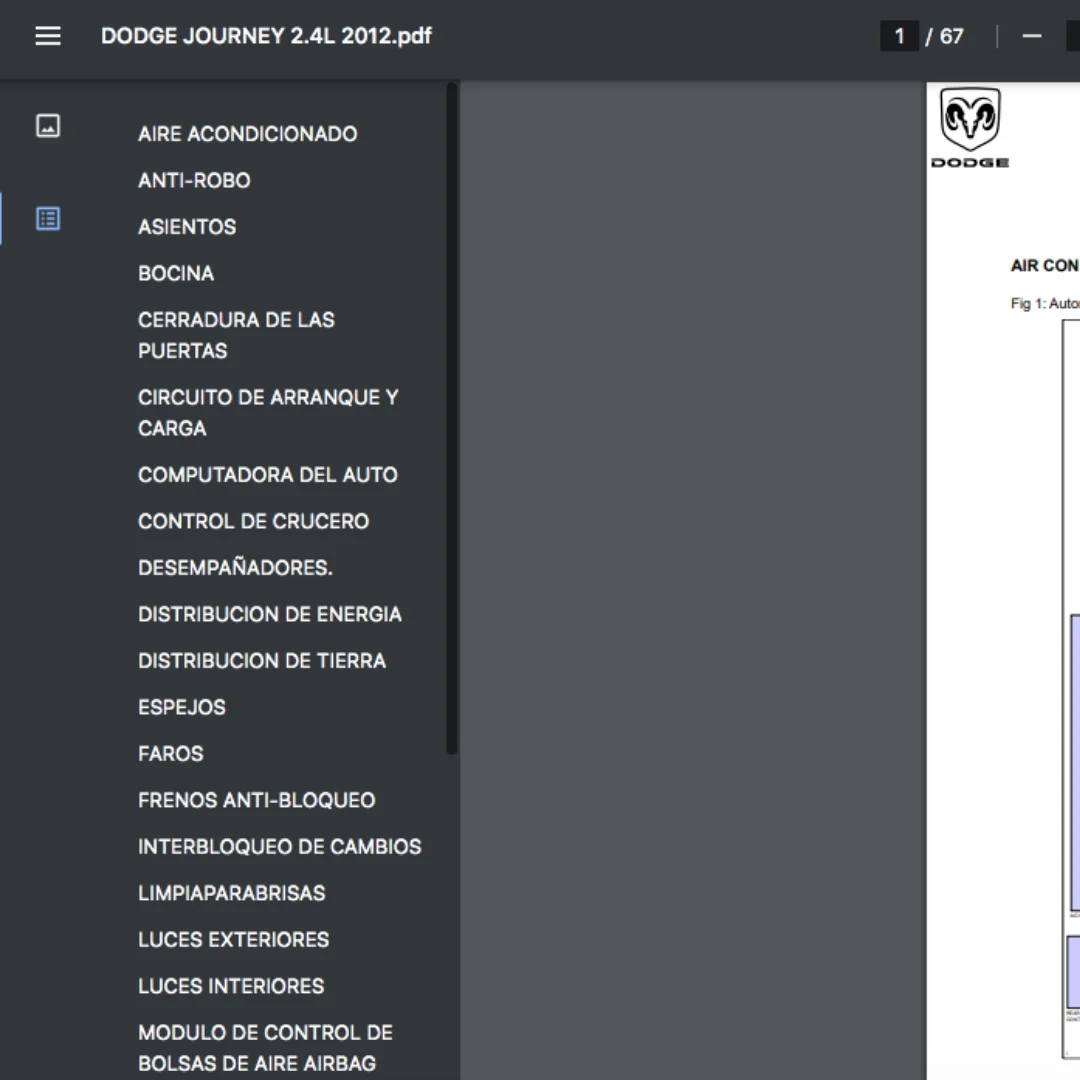This screenshot has height=1080, width=1080.
Task: Click the outline panel scrollbar
Action: tap(452, 418)
